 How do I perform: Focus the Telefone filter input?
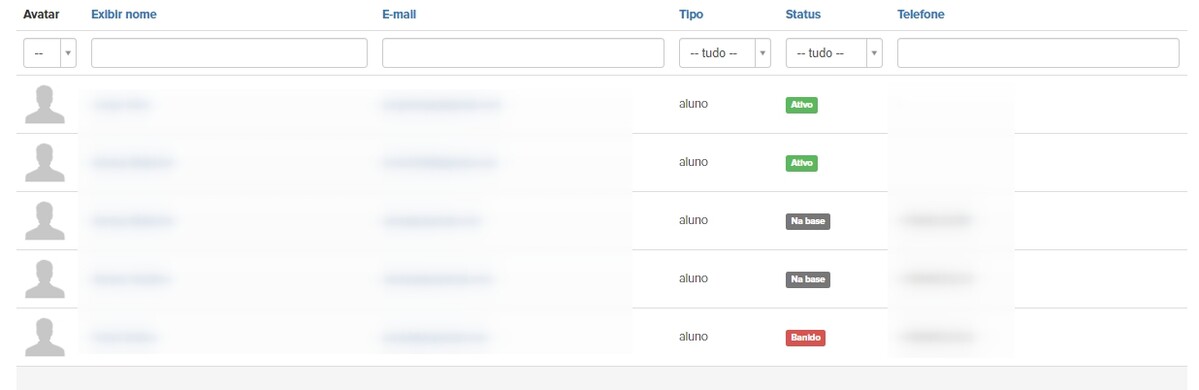pos(1038,53)
